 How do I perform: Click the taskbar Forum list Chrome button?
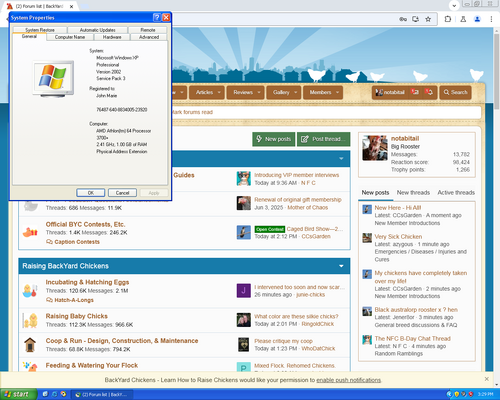point(102,395)
